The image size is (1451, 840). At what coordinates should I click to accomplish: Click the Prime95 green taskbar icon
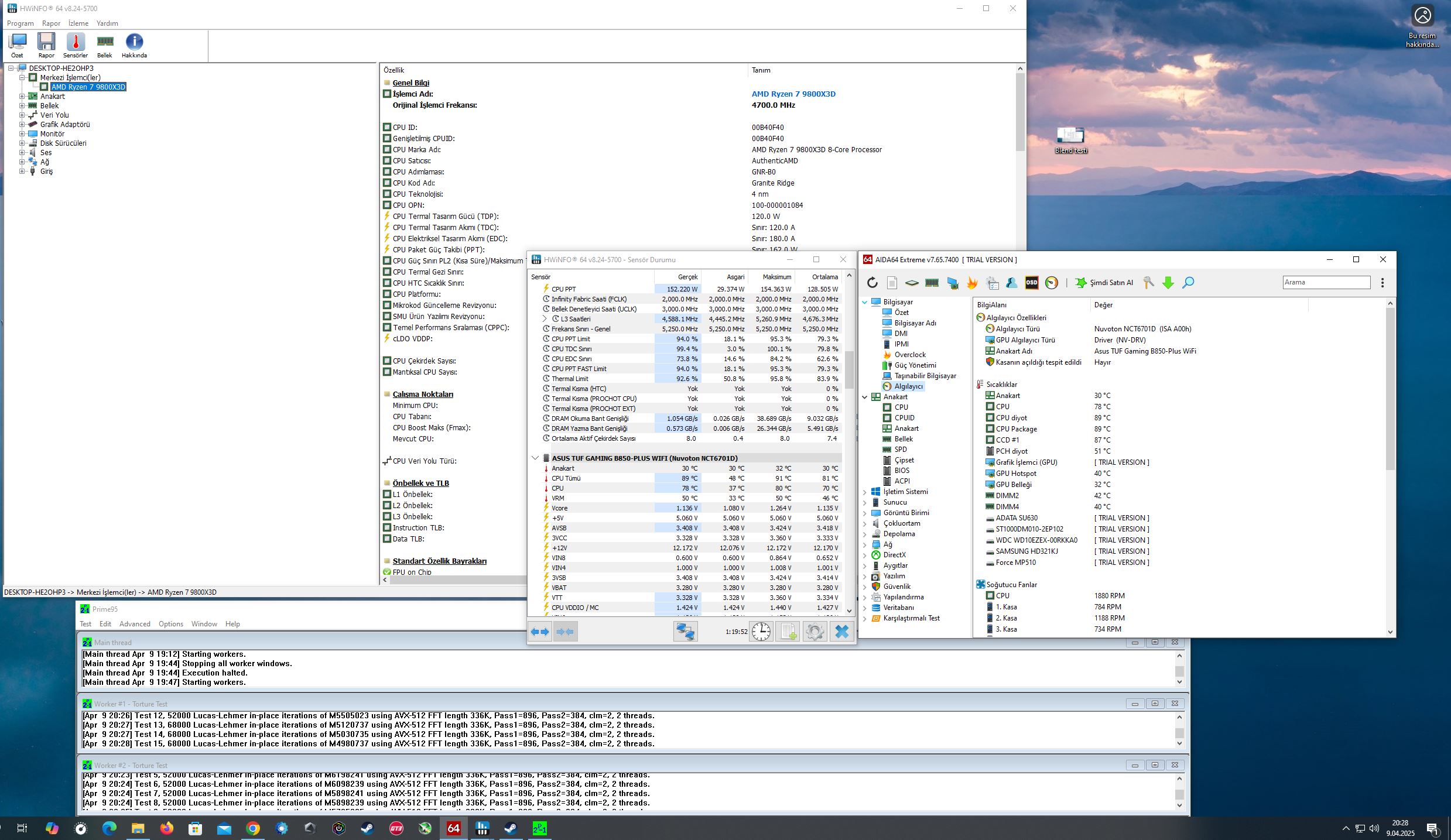[x=539, y=828]
